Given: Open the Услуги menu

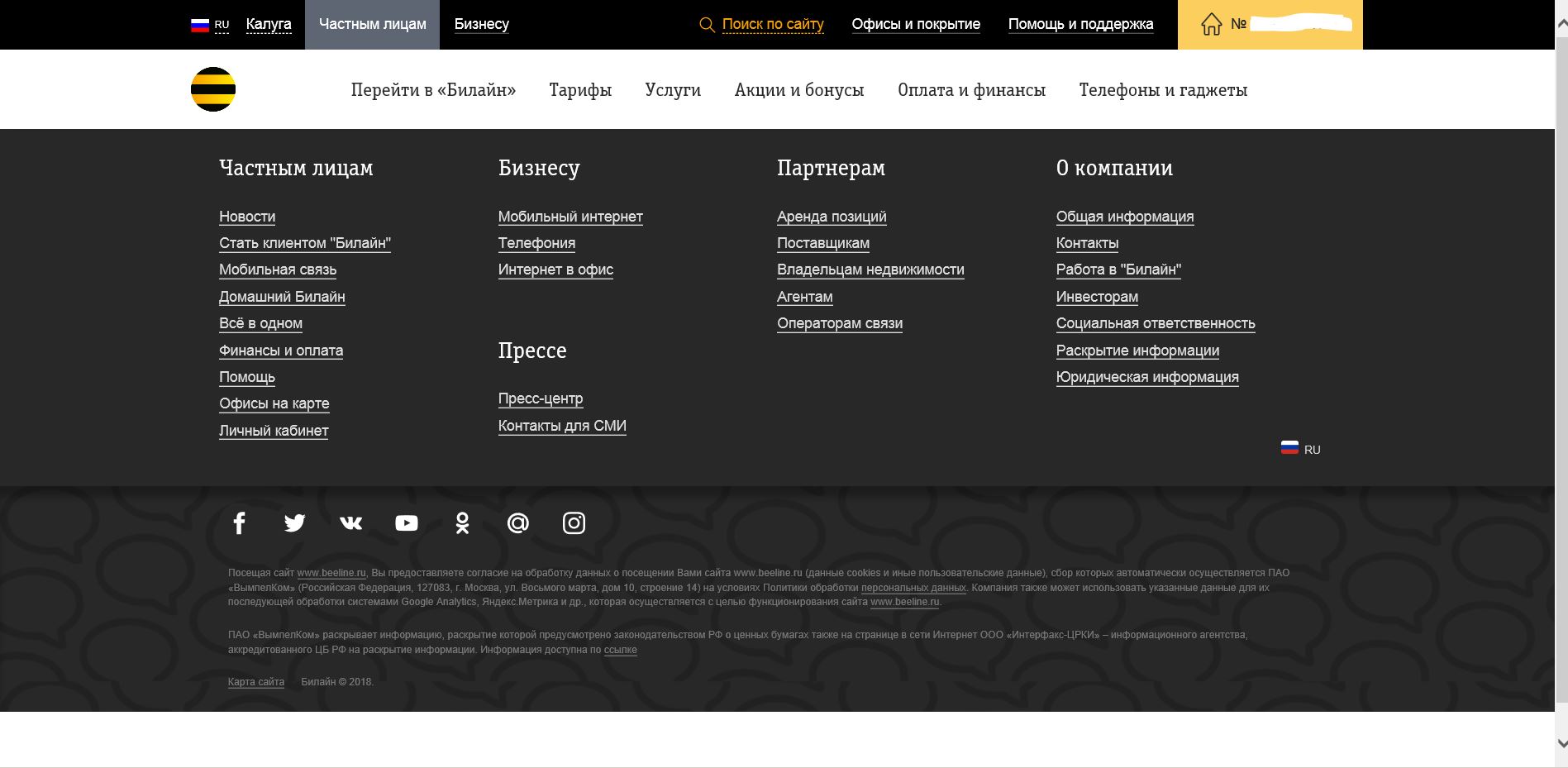Looking at the screenshot, I should pos(673,90).
